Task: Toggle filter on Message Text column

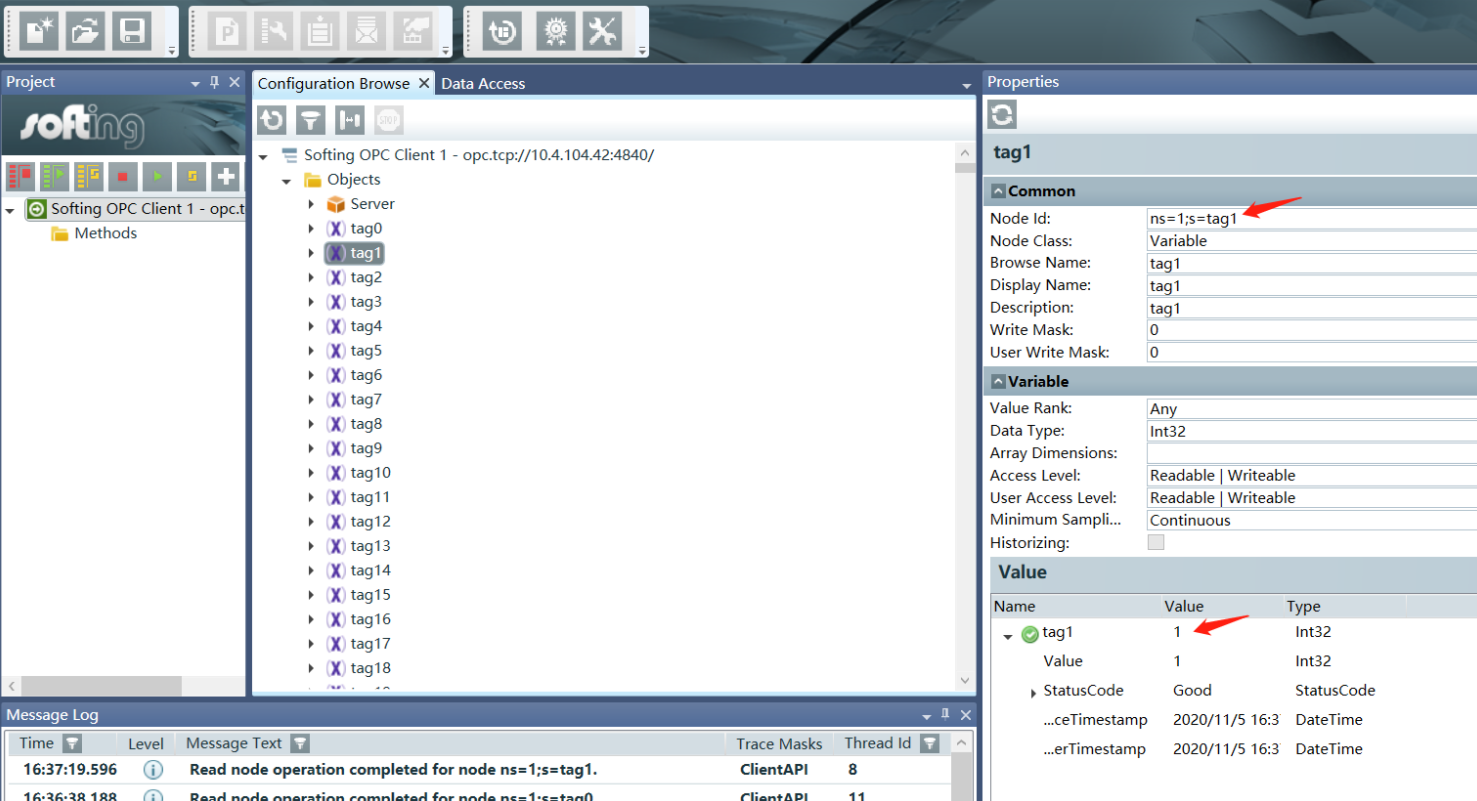Action: coord(299,743)
